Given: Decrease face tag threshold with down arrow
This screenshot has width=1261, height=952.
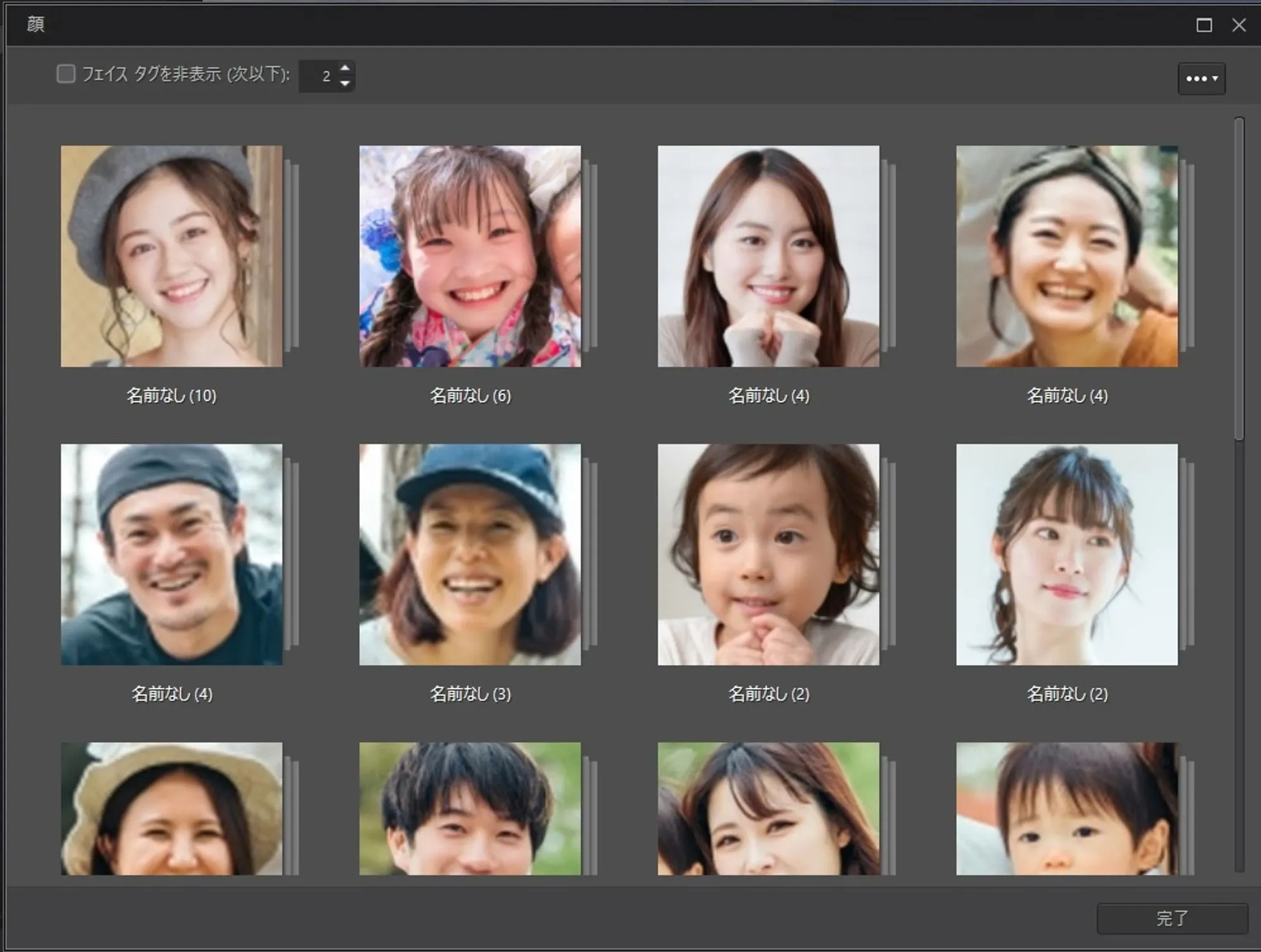Looking at the screenshot, I should tap(345, 84).
